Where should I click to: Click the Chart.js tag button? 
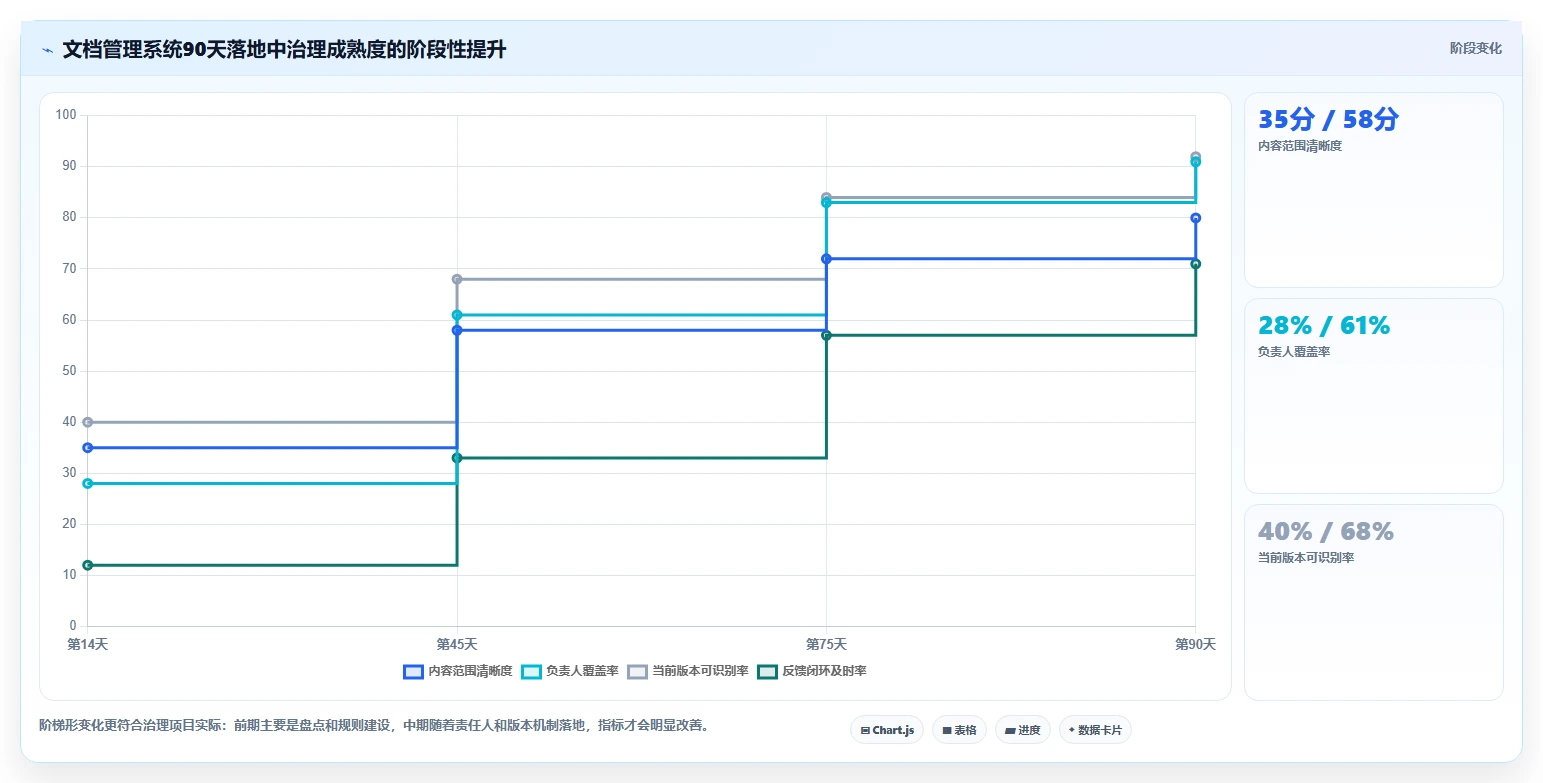coord(887,730)
